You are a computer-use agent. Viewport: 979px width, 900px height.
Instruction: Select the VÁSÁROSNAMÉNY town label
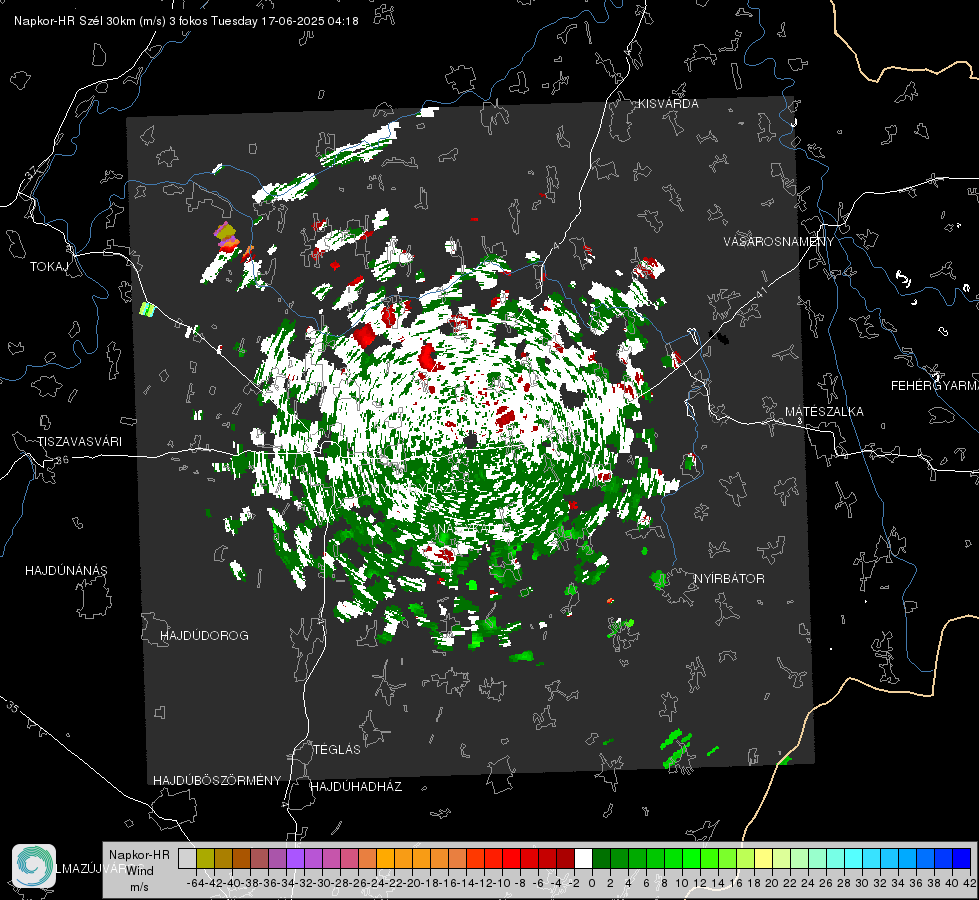point(779,242)
